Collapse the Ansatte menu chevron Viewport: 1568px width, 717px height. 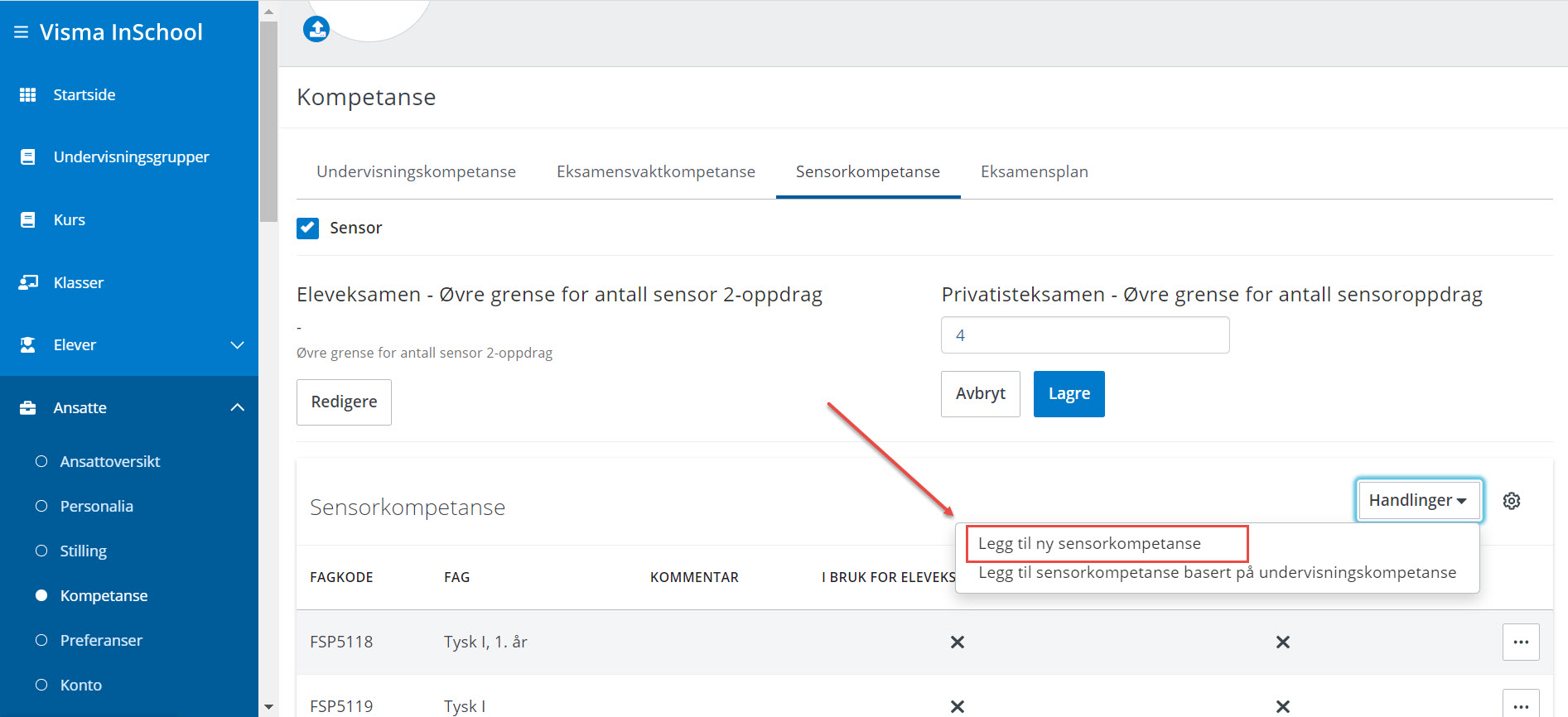pos(238,407)
